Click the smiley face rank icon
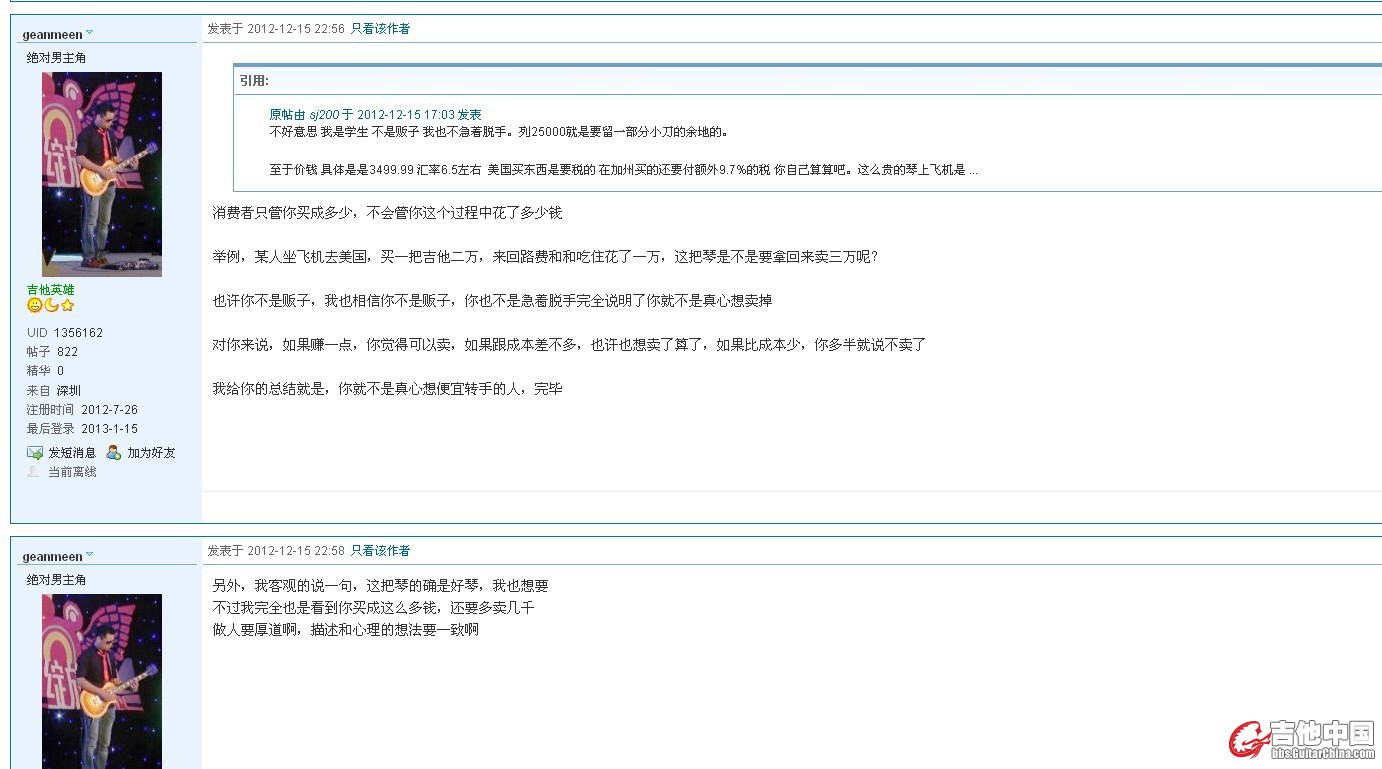Image resolution: width=1382 pixels, height=769 pixels. pyautogui.click(x=34, y=306)
